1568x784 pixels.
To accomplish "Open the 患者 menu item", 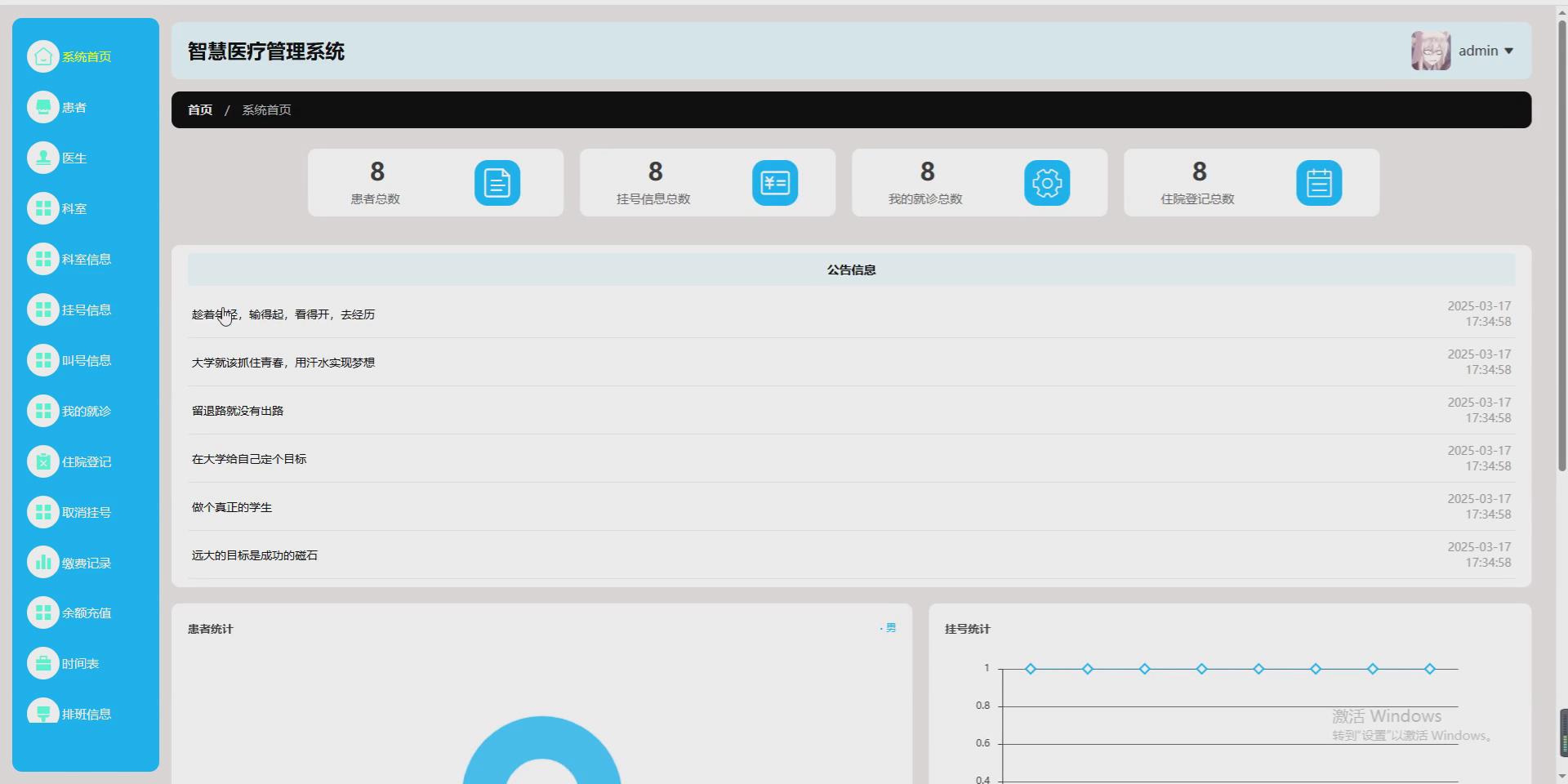I will click(x=74, y=107).
